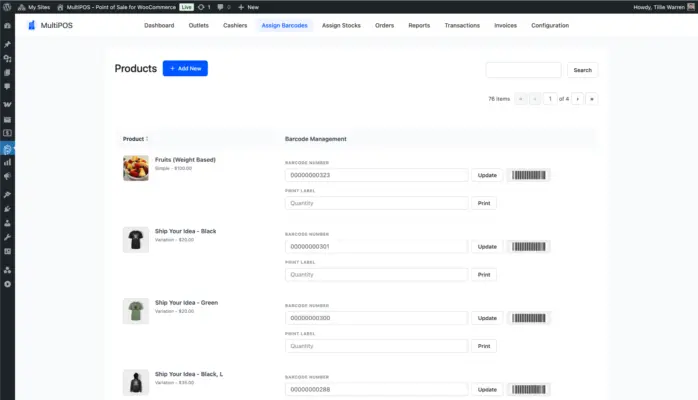Open Tools wrench icon in sidebar
The image size is (698, 400).
[7, 237]
